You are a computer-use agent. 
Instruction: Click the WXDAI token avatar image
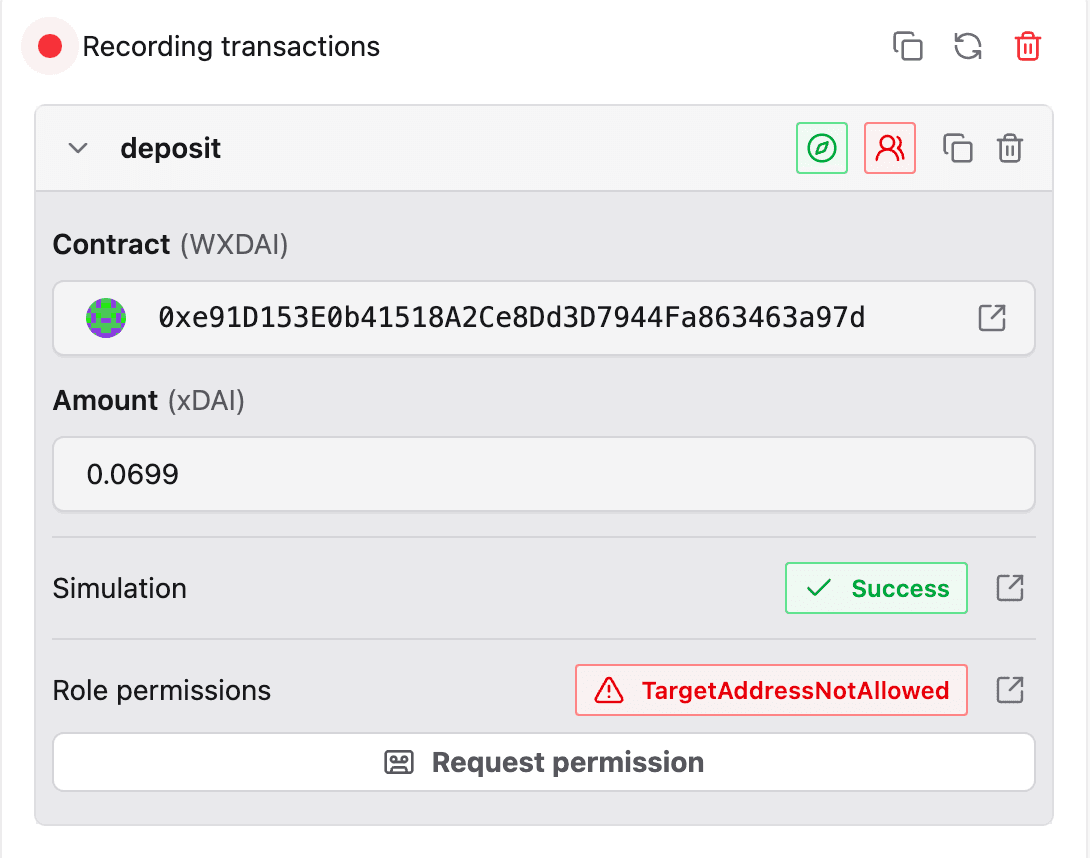(105, 318)
